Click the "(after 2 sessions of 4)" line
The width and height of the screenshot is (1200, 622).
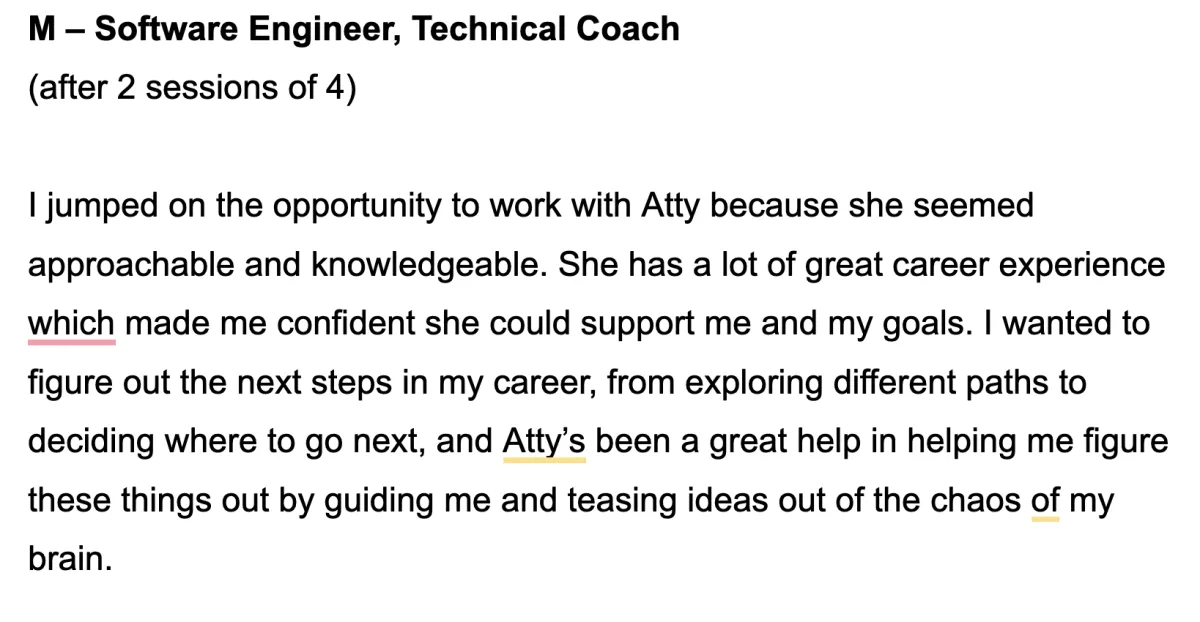tap(192, 88)
